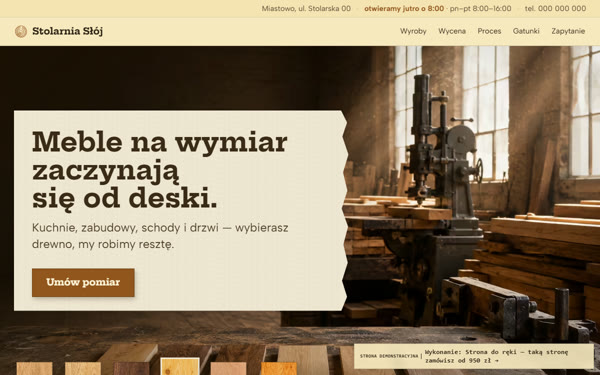The image size is (600, 375).
Task: Select Proces in the navigation
Action: pyautogui.click(x=489, y=31)
